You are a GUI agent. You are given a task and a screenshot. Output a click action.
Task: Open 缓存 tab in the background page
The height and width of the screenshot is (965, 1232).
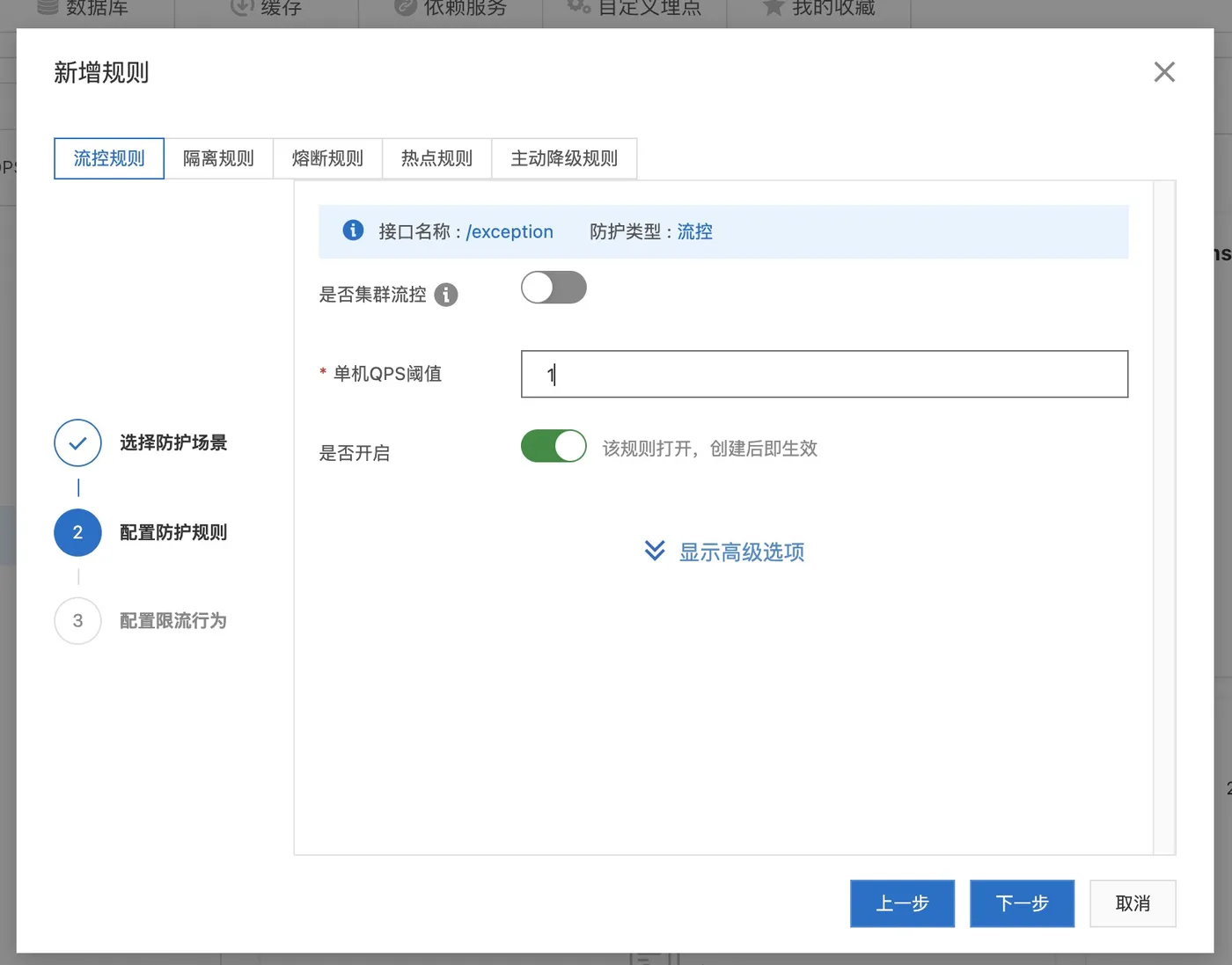point(267,8)
